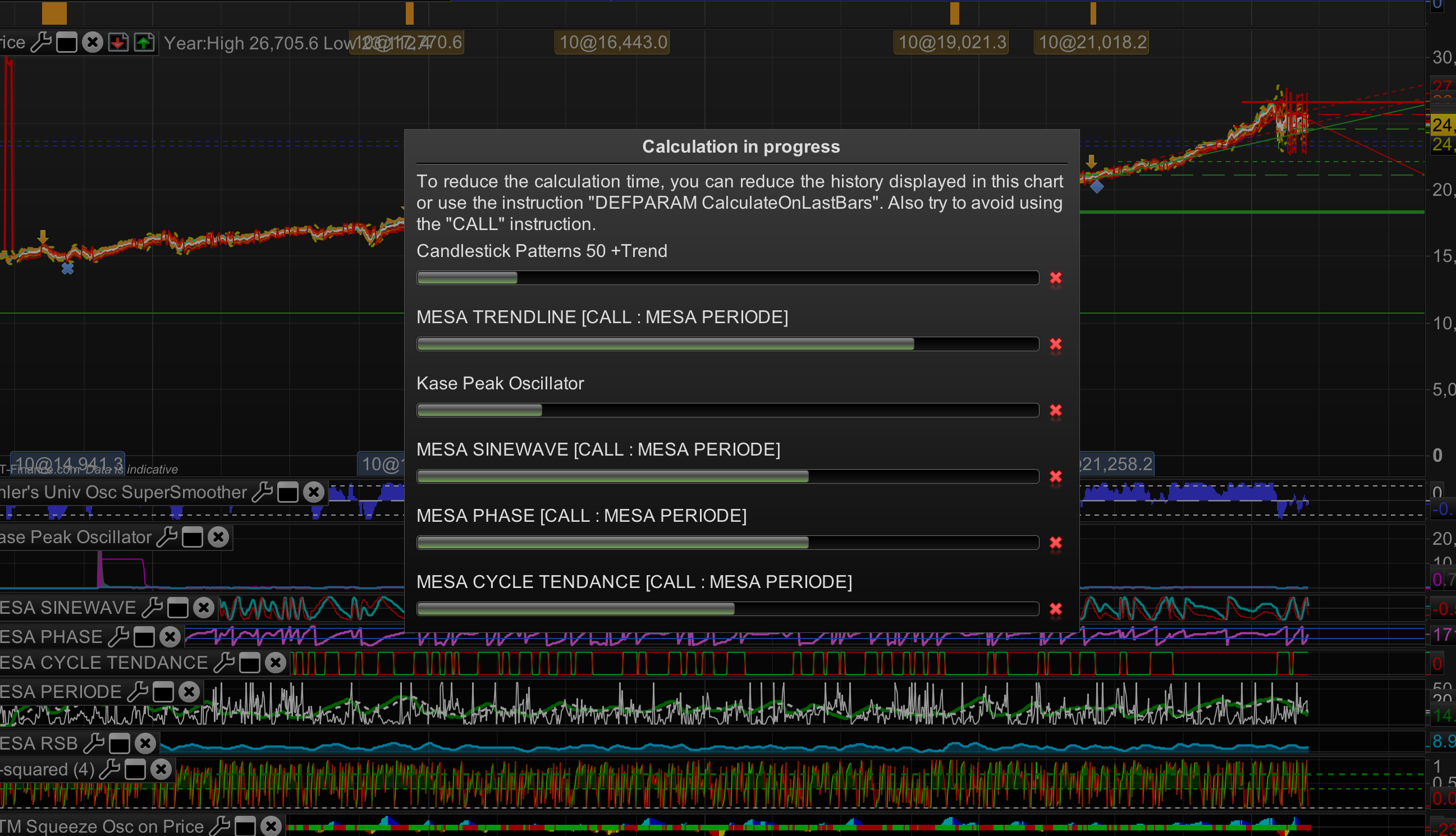The width and height of the screenshot is (1456, 836).
Task: Close the MESA PERIODE indicator panel
Action: pos(189,692)
